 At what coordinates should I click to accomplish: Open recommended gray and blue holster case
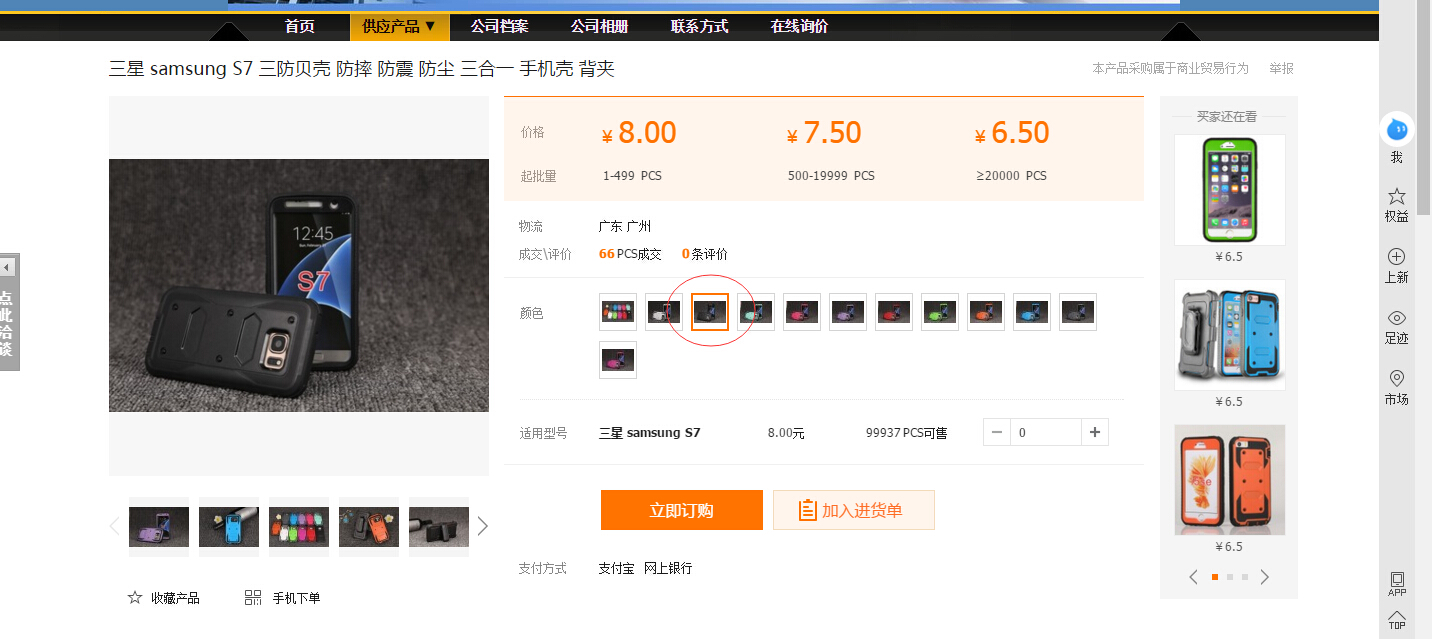1229,335
